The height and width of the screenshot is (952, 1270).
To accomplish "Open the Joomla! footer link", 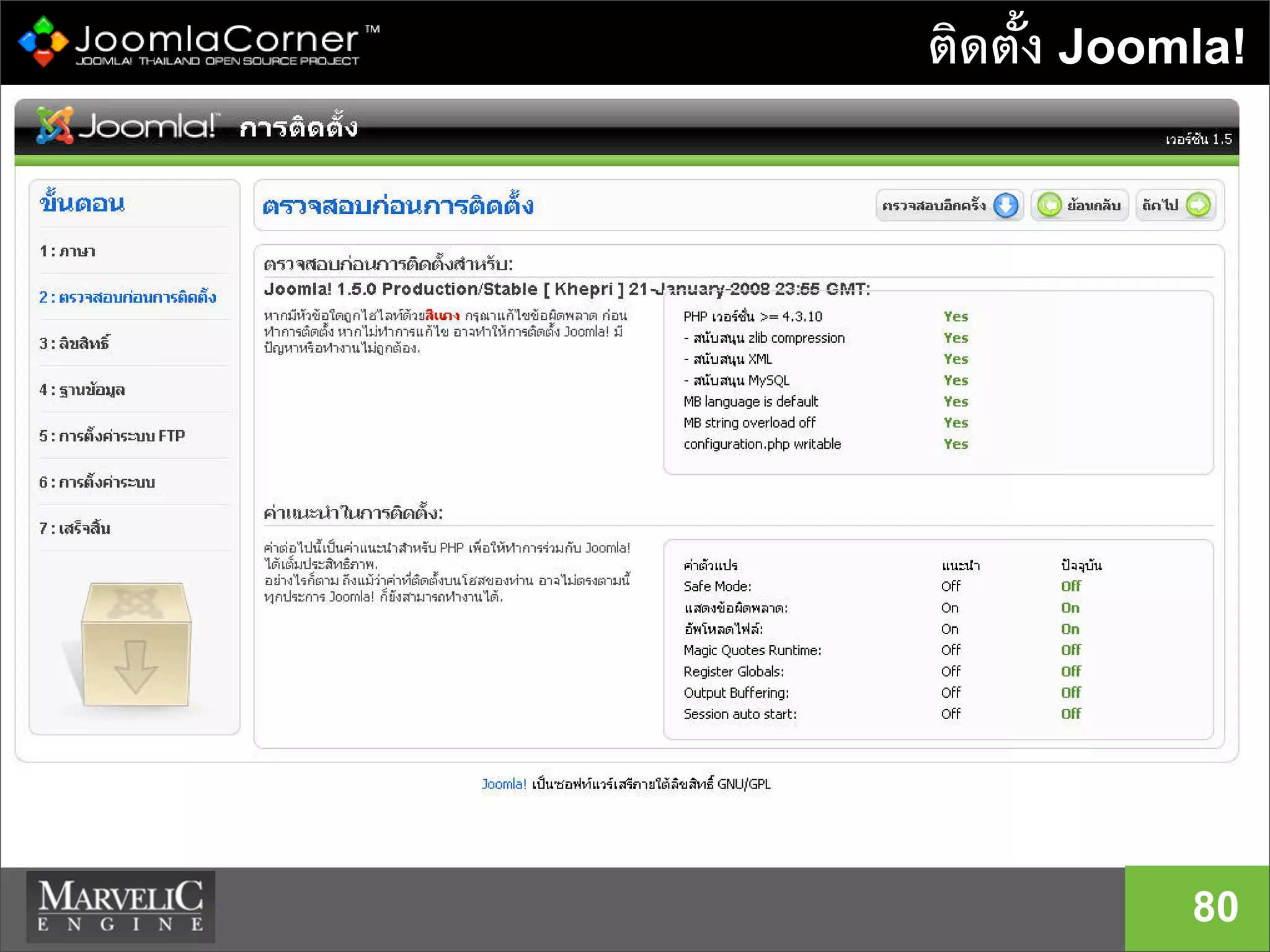I will [504, 784].
